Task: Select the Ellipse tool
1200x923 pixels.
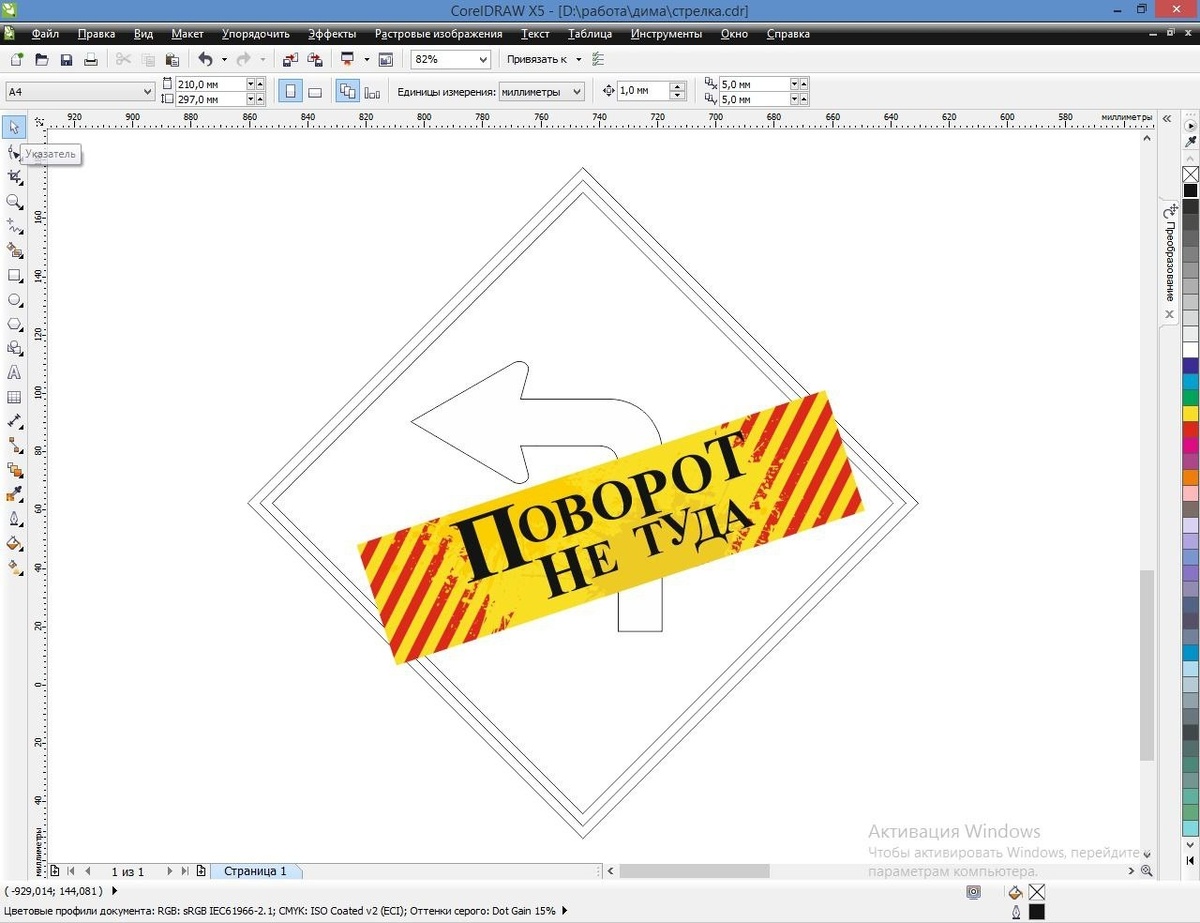Action: pyautogui.click(x=14, y=299)
